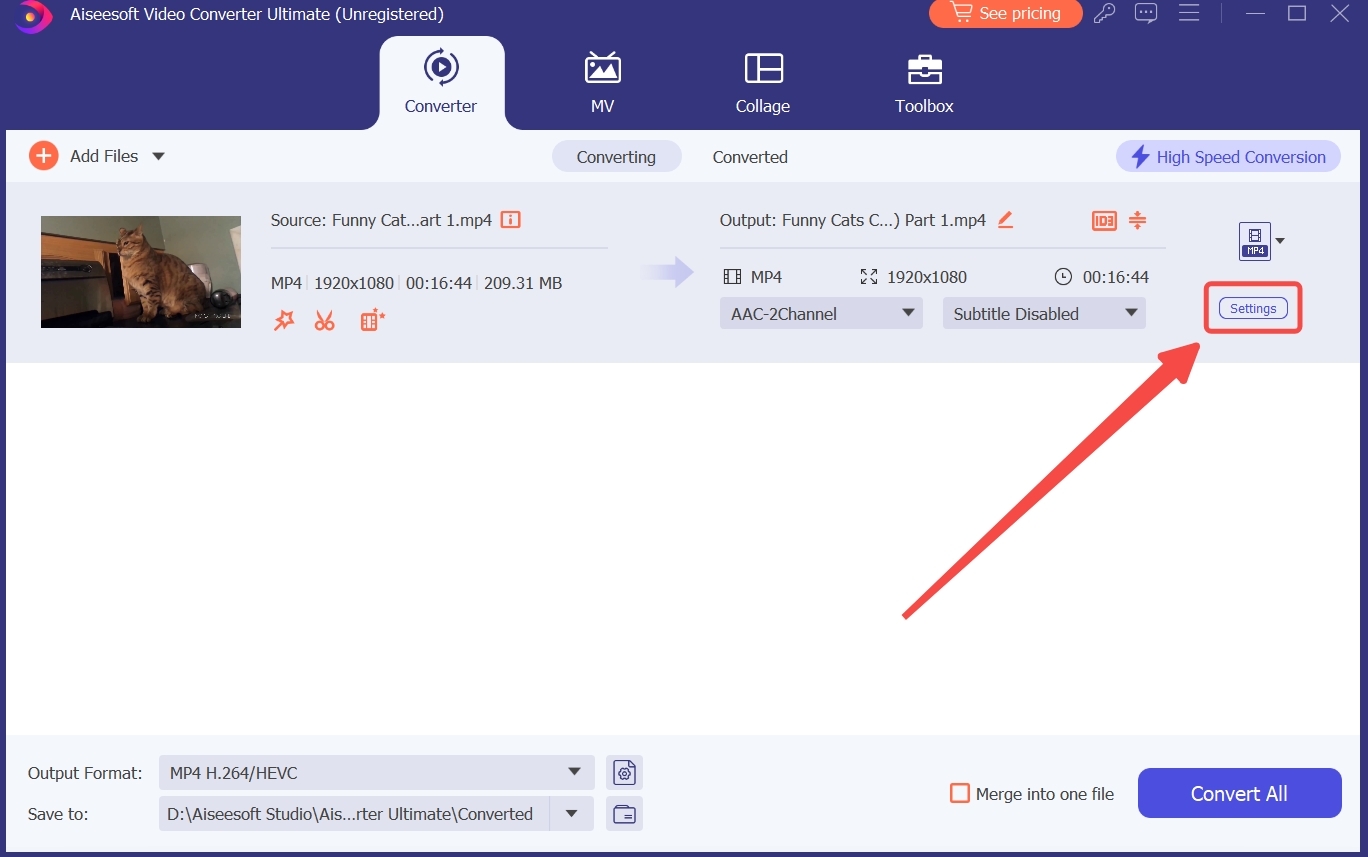The height and width of the screenshot is (857, 1368).
Task: Open custom profile settings gear icon
Action: [x=624, y=772]
